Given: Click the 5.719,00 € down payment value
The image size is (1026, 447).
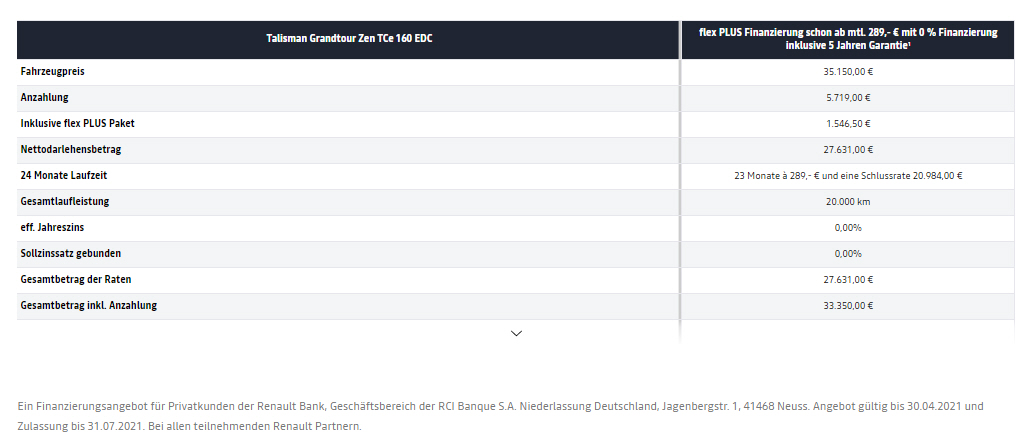Looking at the screenshot, I should point(847,98).
